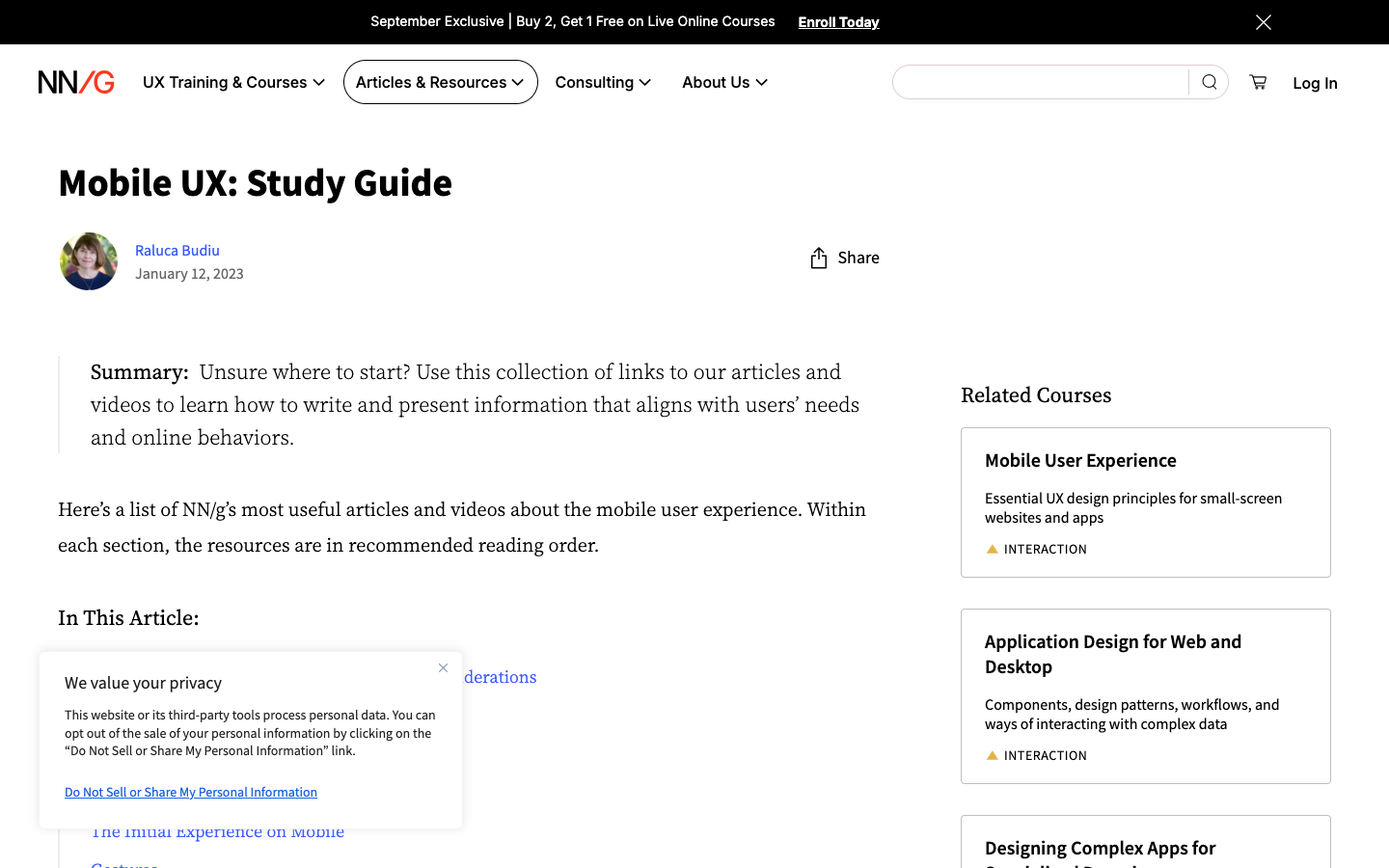Click inside the search input field
This screenshot has height=868, width=1389.
click(x=1041, y=82)
